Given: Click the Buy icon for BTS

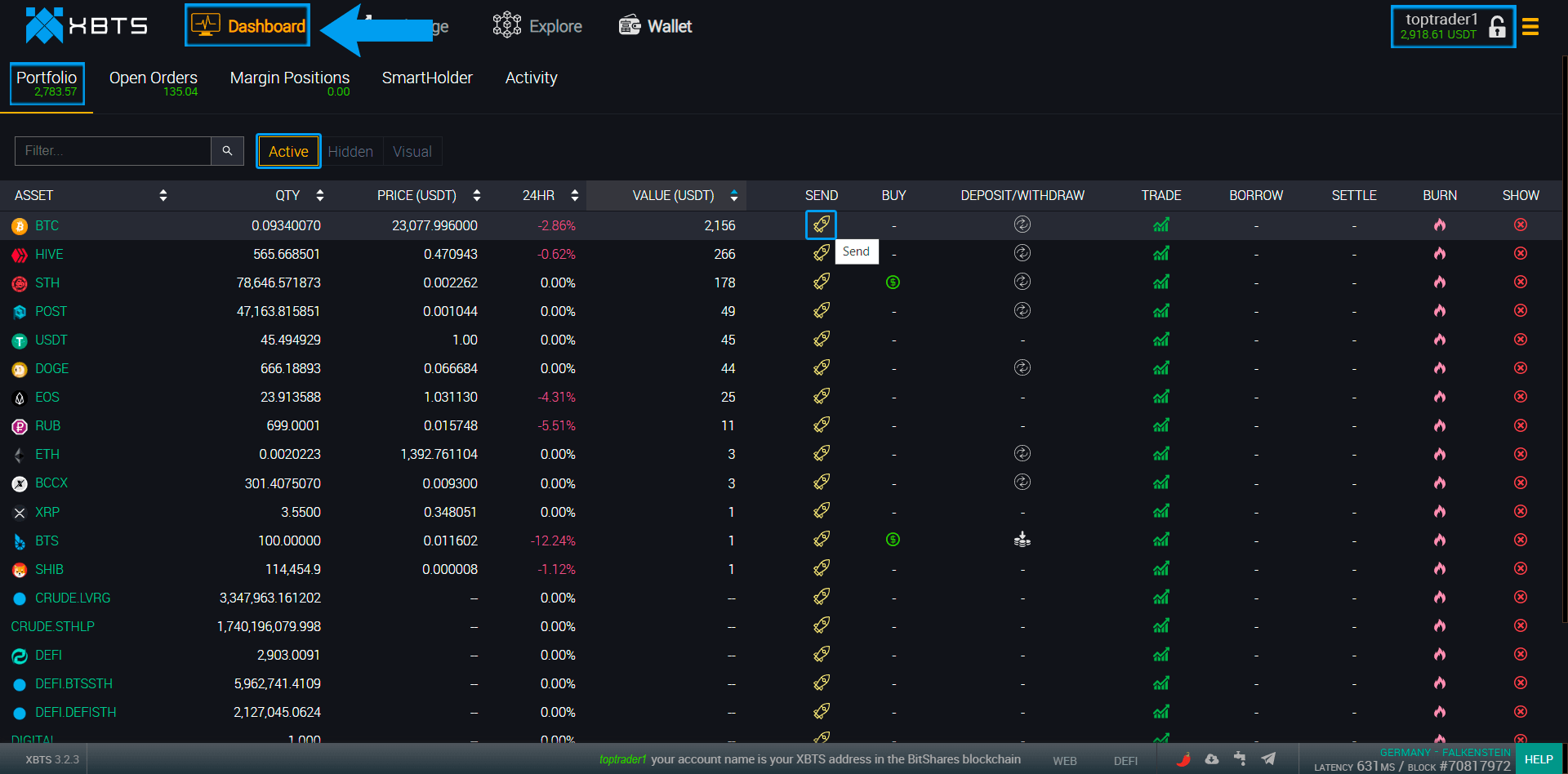Looking at the screenshot, I should [893, 540].
